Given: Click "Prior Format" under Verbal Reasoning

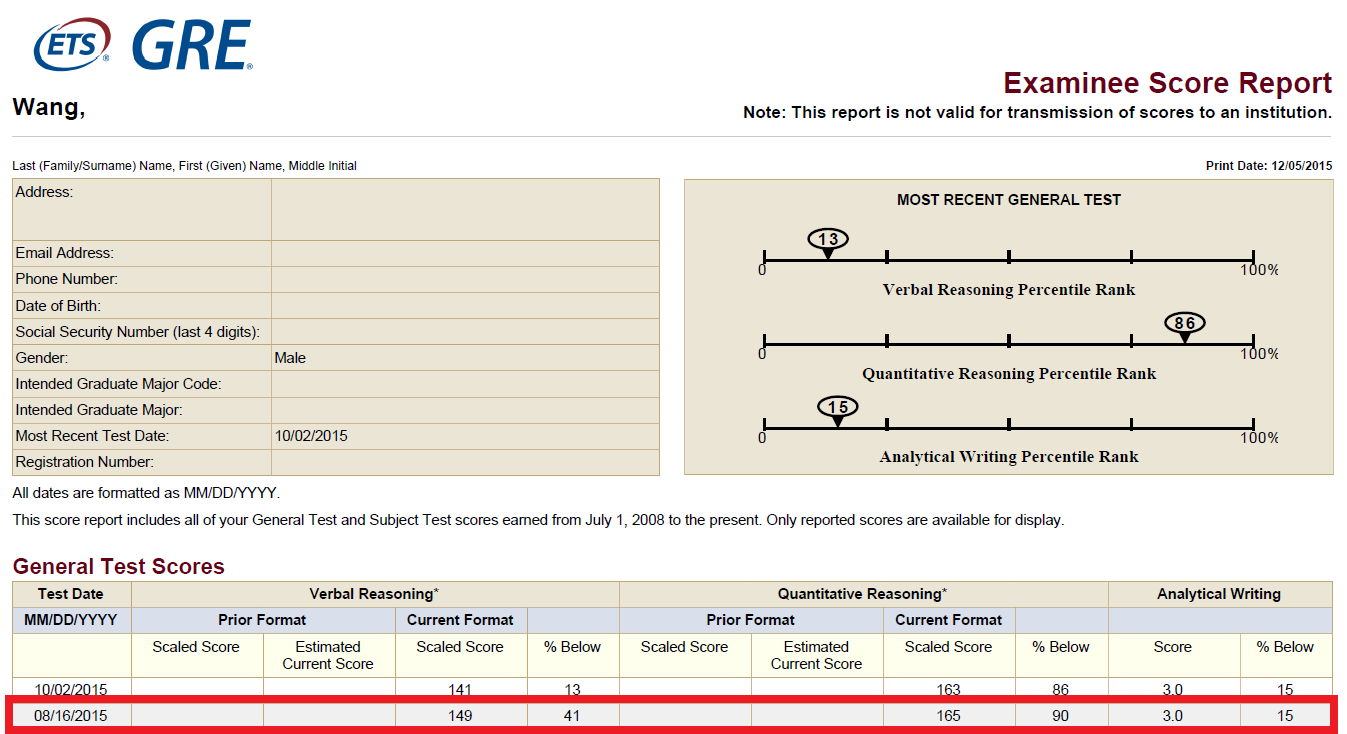Looking at the screenshot, I should pyautogui.click(x=263, y=620).
